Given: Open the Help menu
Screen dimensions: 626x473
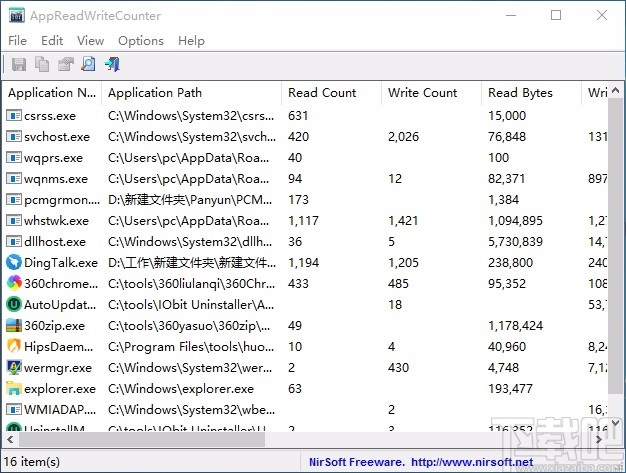Looking at the screenshot, I should (x=191, y=41).
